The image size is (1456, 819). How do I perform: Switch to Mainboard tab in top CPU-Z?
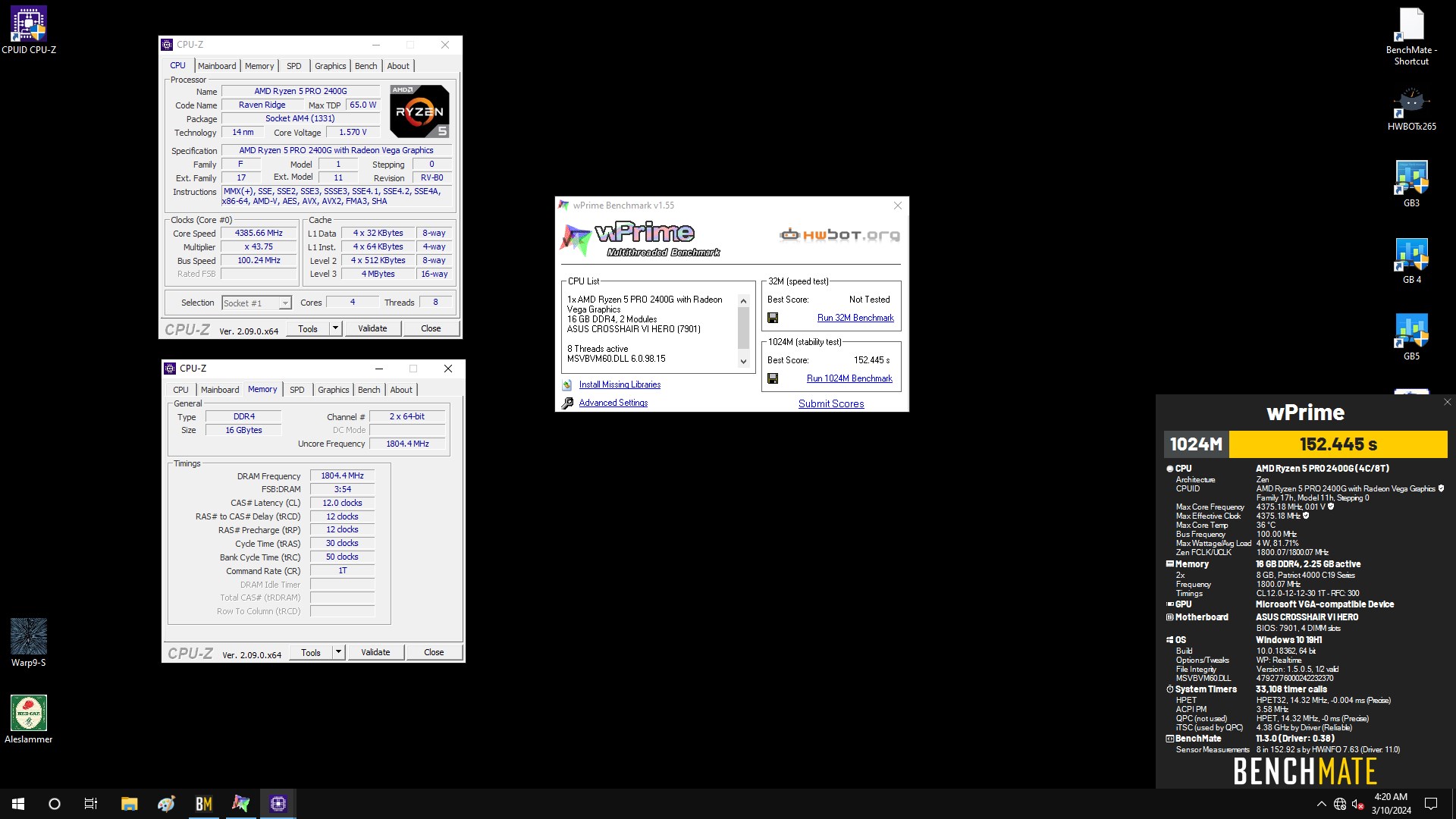[217, 66]
